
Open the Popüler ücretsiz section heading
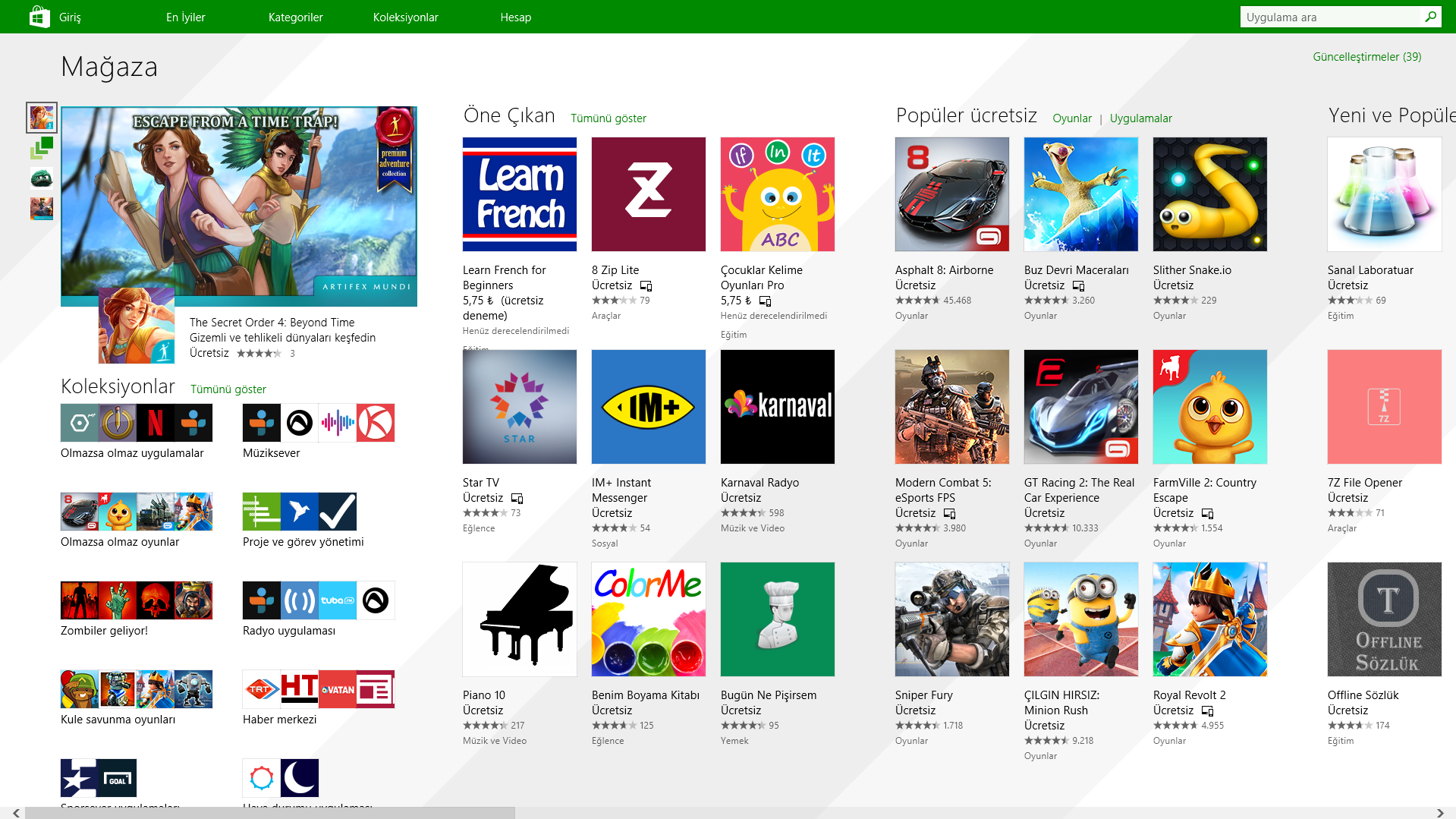pyautogui.click(x=967, y=115)
